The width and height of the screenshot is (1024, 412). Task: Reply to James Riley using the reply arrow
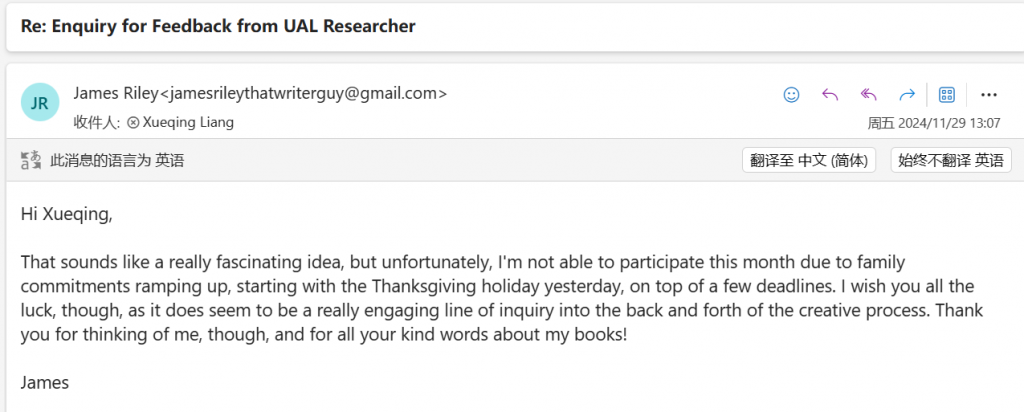pyautogui.click(x=829, y=95)
